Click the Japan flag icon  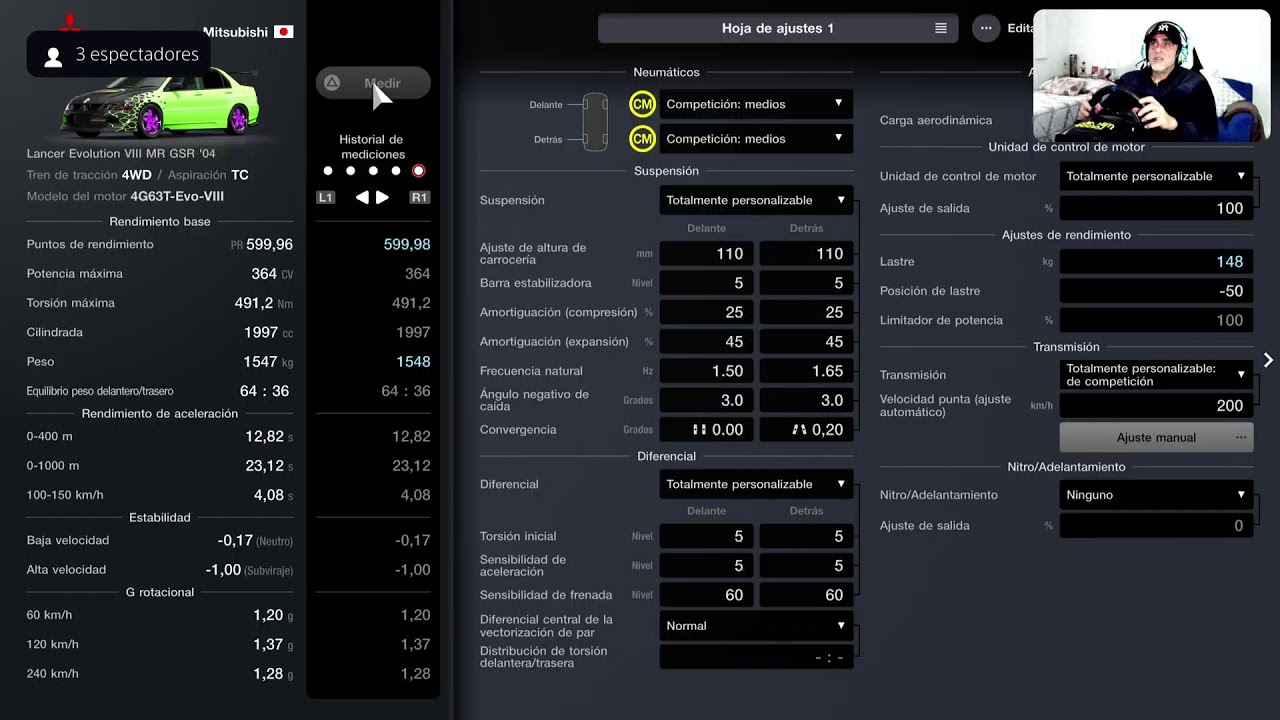(284, 32)
